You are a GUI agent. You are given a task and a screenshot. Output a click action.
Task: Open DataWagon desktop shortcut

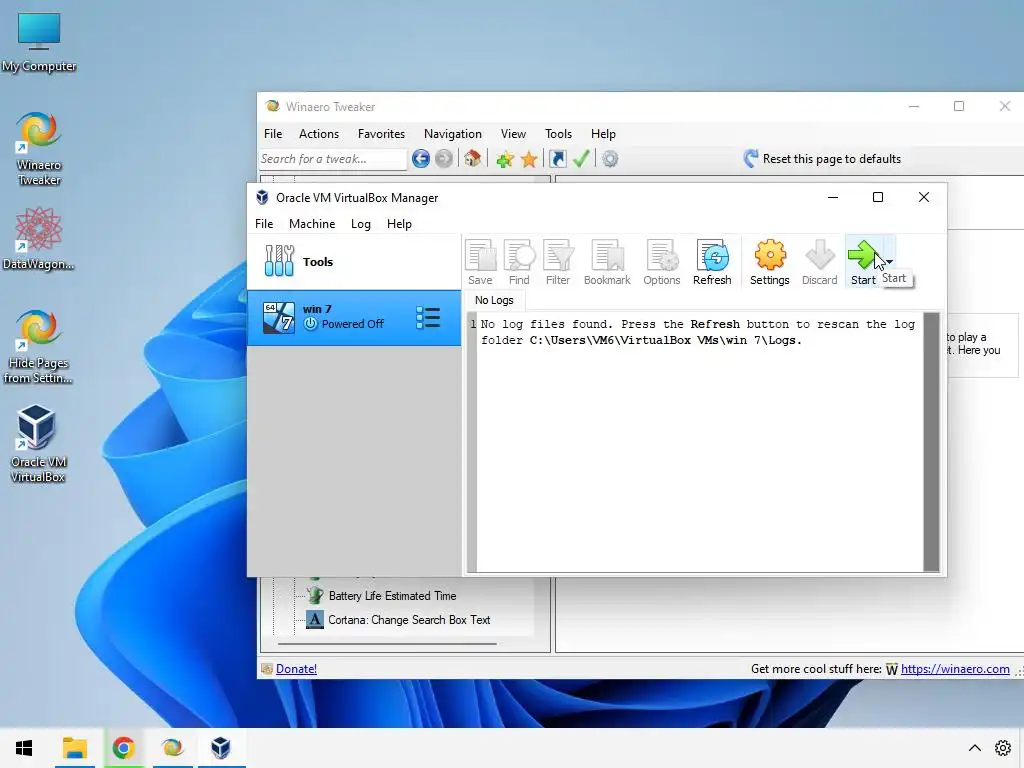39,239
